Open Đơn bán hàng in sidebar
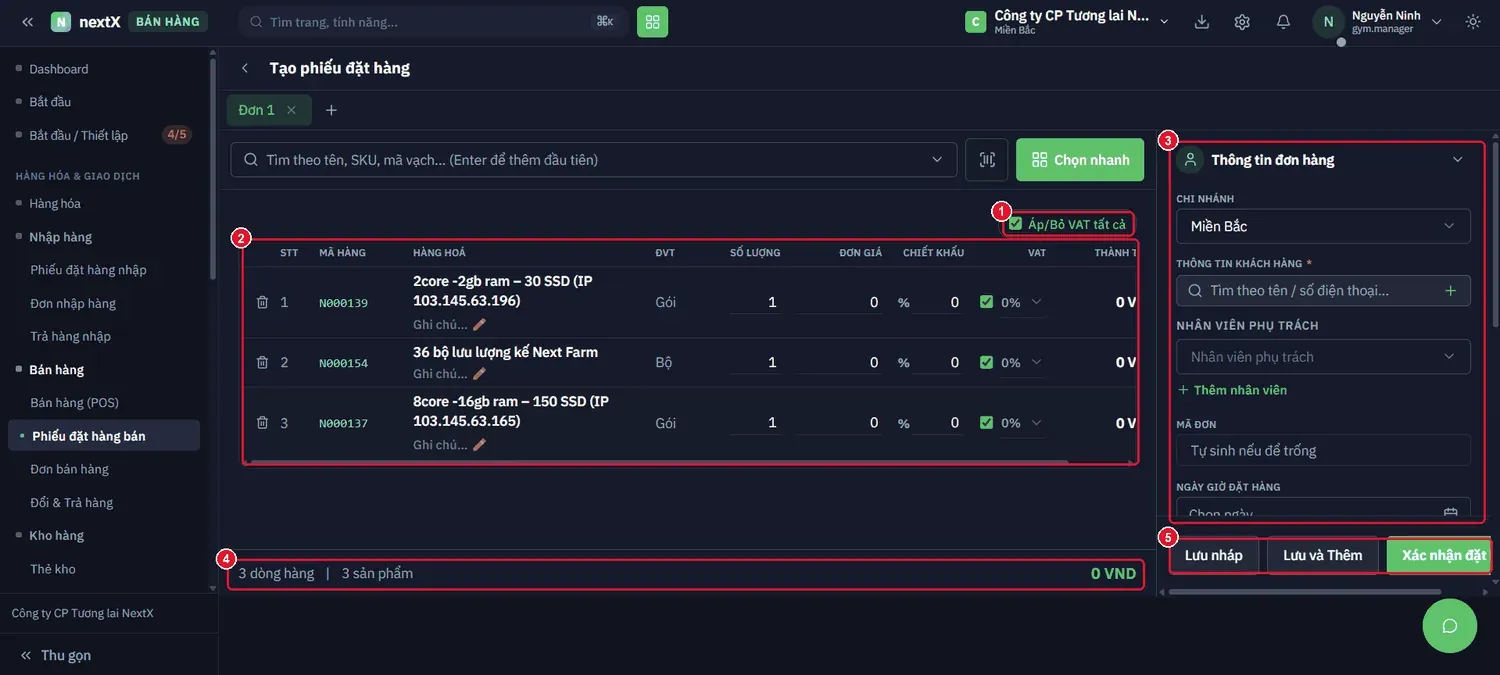This screenshot has width=1500, height=675. (x=69, y=469)
